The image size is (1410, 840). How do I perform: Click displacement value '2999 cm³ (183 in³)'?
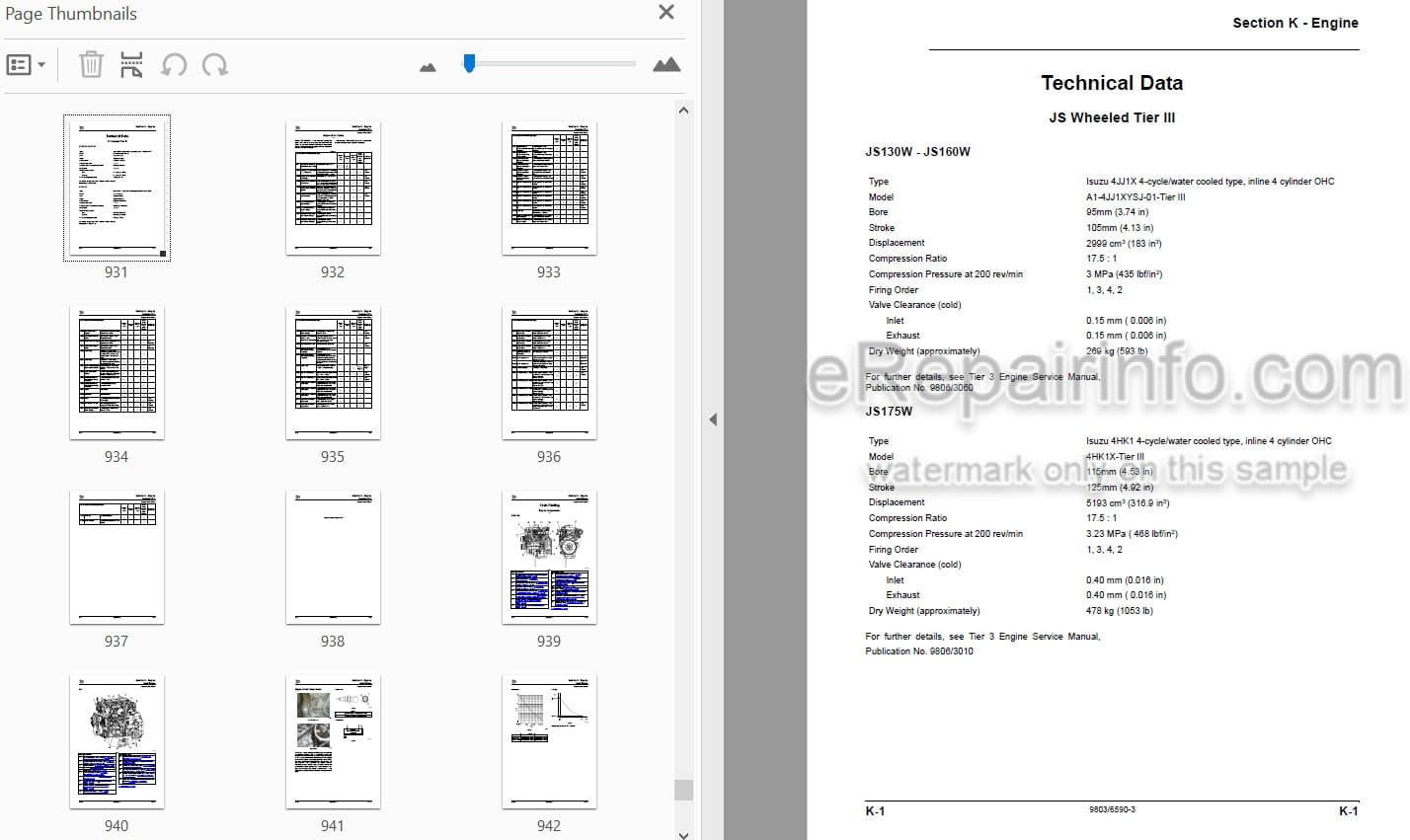pos(1124,243)
